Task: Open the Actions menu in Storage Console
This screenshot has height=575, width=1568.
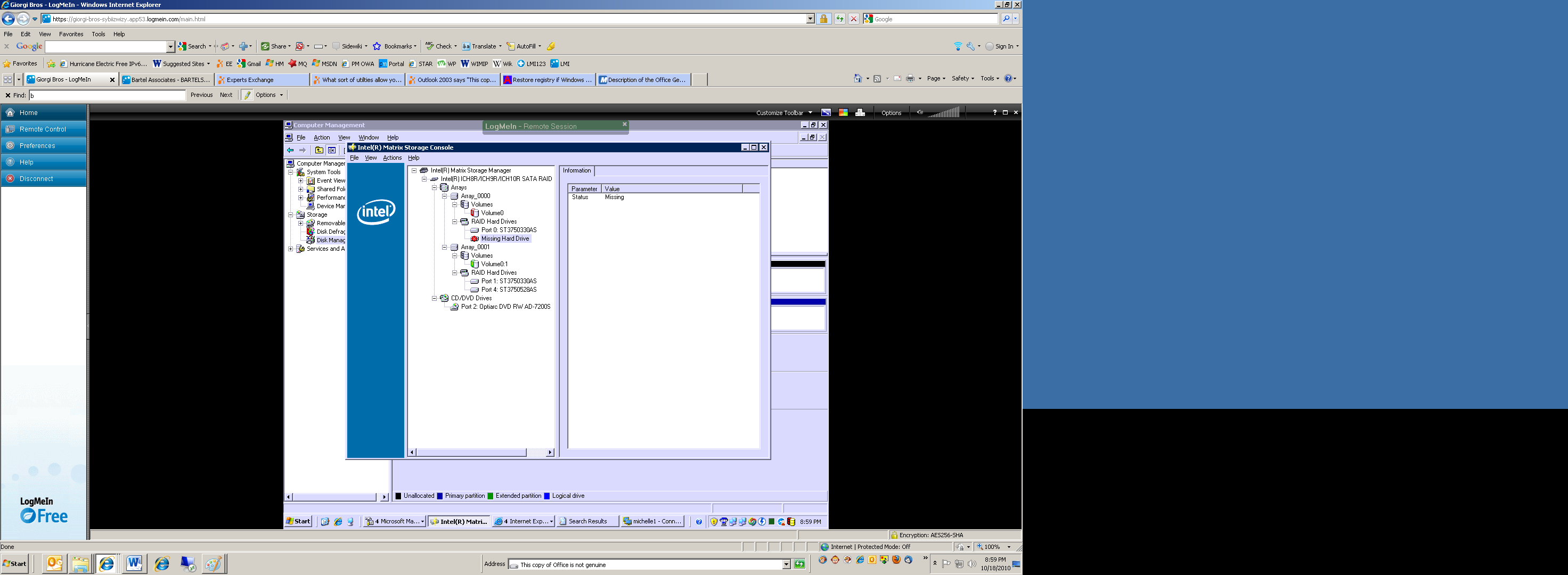Action: pyautogui.click(x=392, y=158)
